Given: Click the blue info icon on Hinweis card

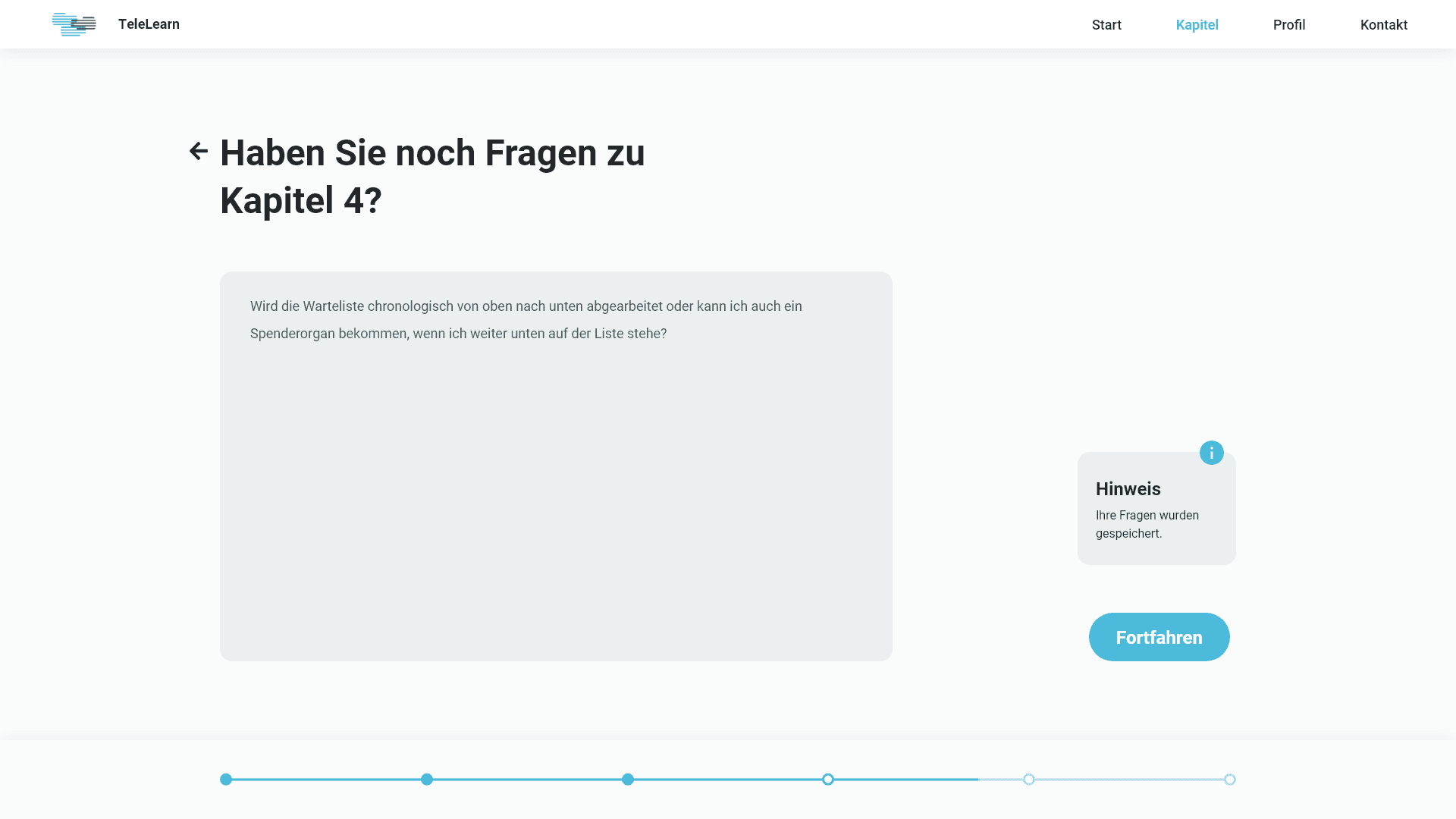Looking at the screenshot, I should click(1211, 453).
